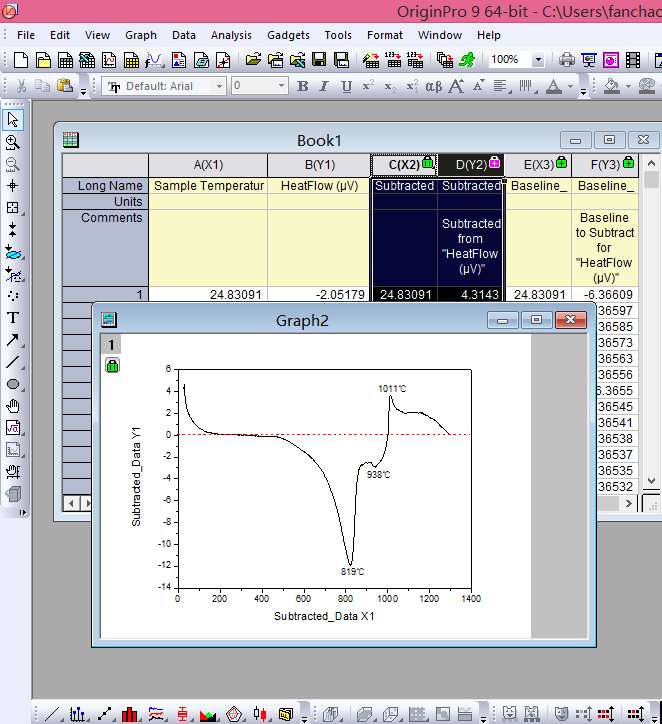Click the 1011℃ peak label in graph
This screenshot has width=662, height=724.
click(x=392, y=389)
